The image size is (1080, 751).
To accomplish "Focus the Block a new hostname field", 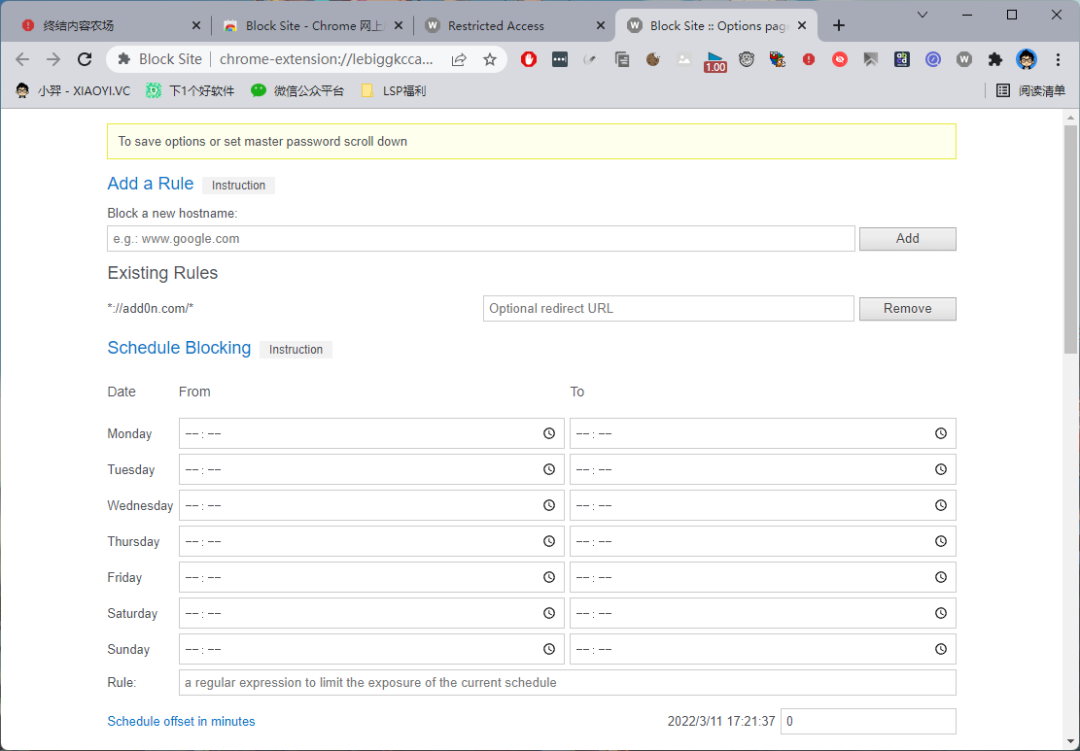I will [x=481, y=239].
